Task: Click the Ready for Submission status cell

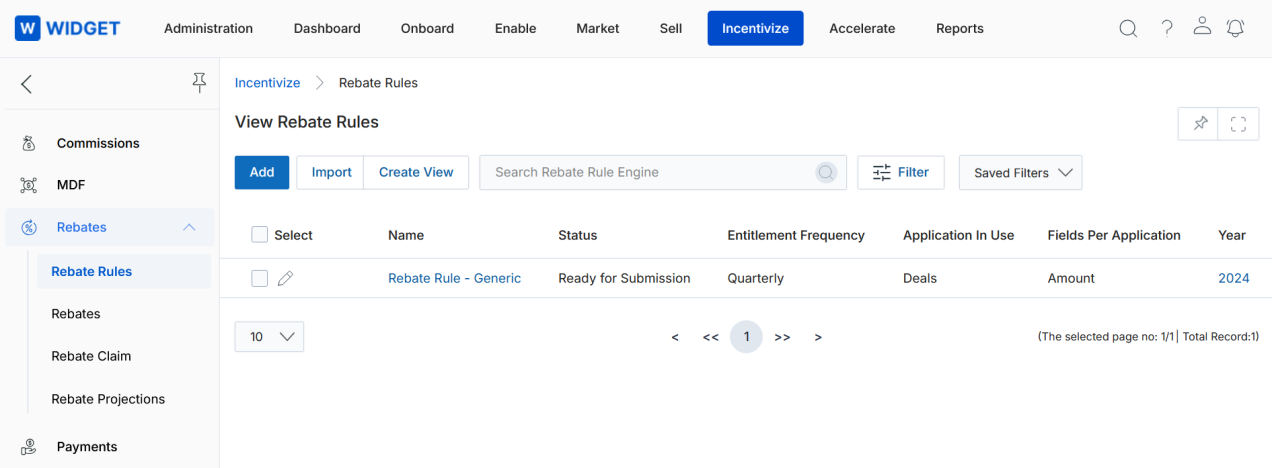Action: click(x=624, y=278)
